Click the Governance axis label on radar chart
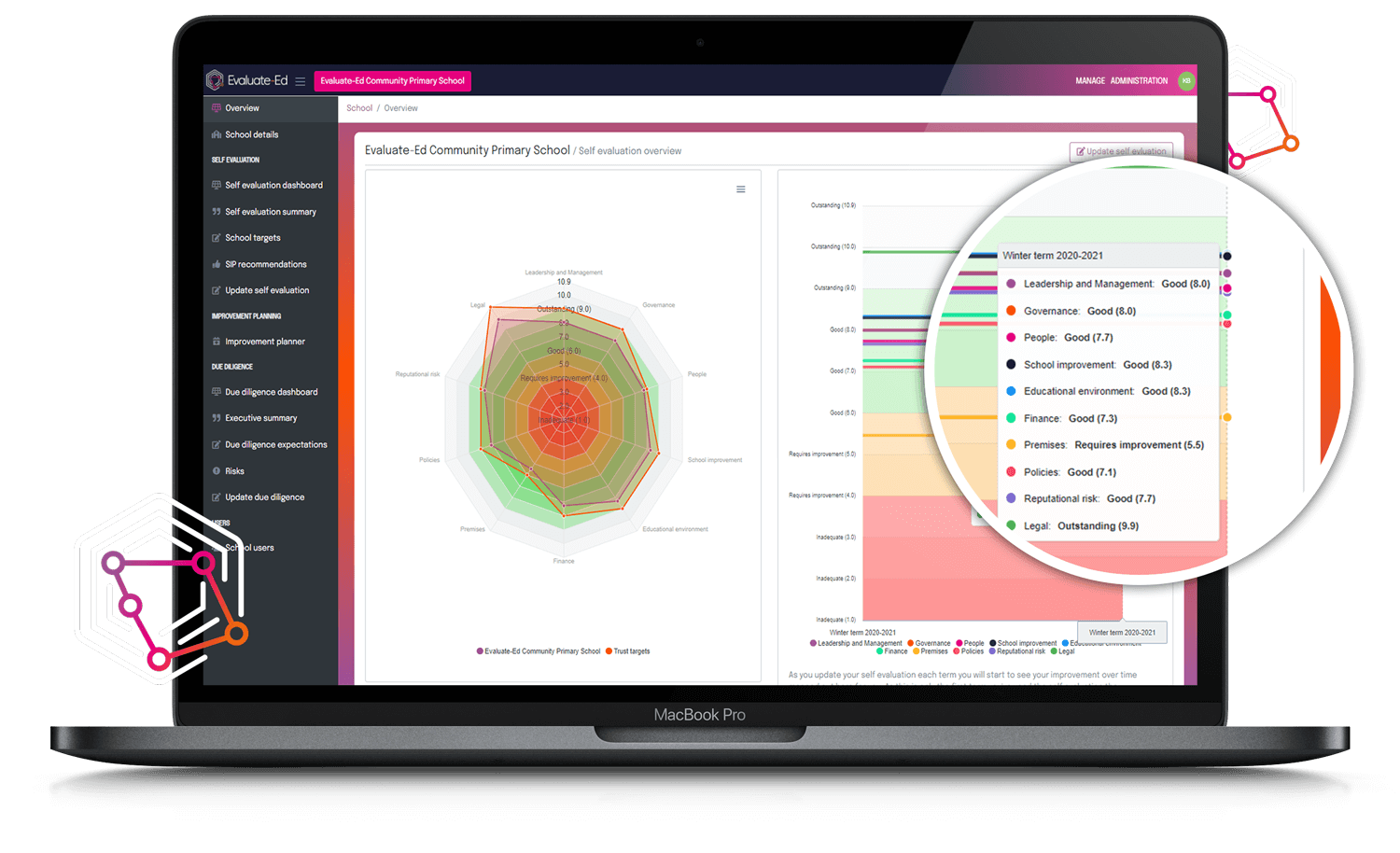The height and width of the screenshot is (853, 1400). pyautogui.click(x=659, y=305)
